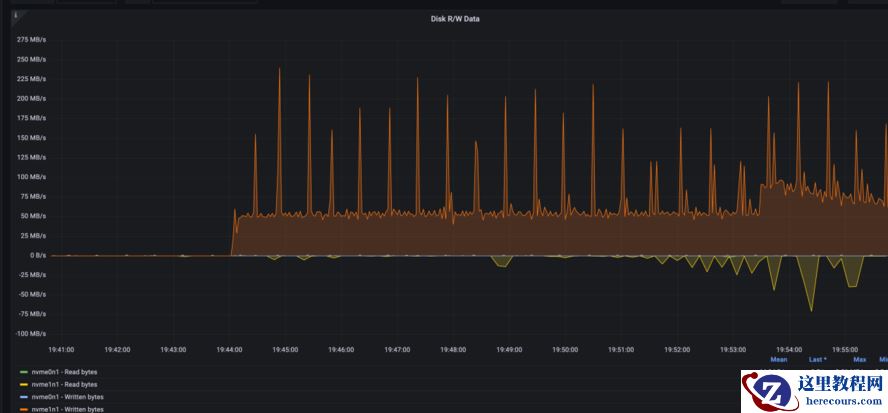
Task: Click the 275 MB/s y-axis label
Action: [x=31, y=40]
